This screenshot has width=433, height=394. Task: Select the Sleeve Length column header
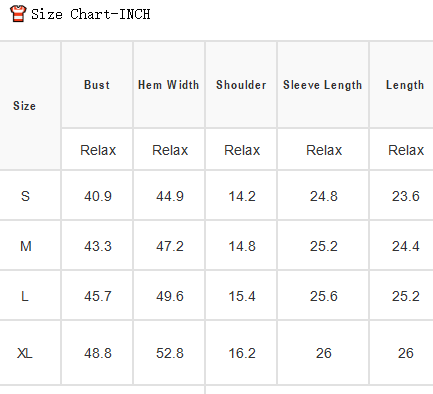pyautogui.click(x=323, y=85)
